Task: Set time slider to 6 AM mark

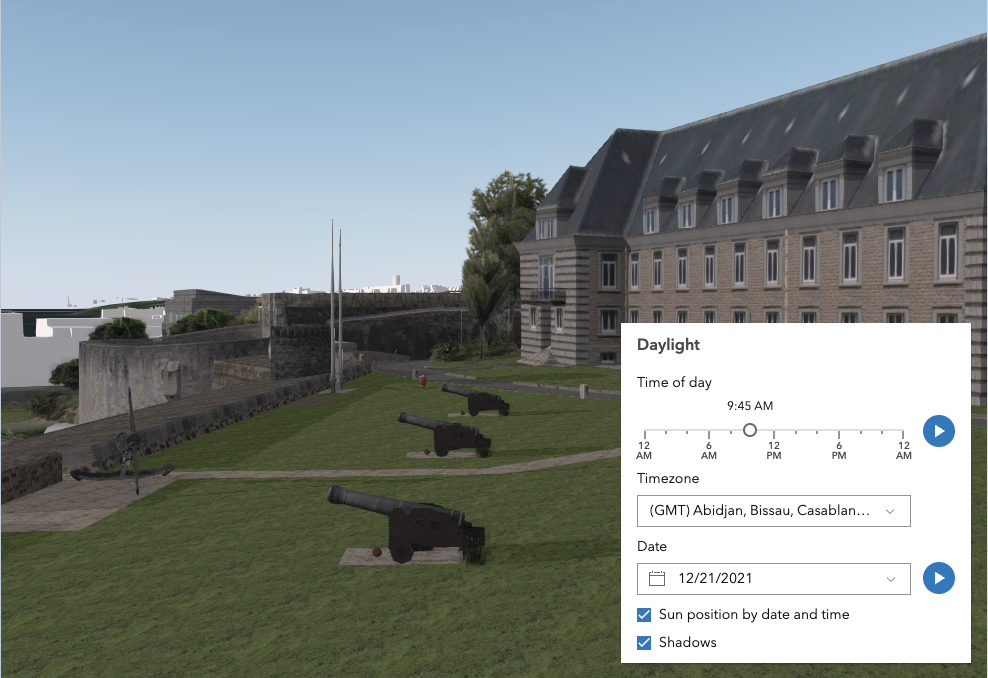Action: click(709, 431)
